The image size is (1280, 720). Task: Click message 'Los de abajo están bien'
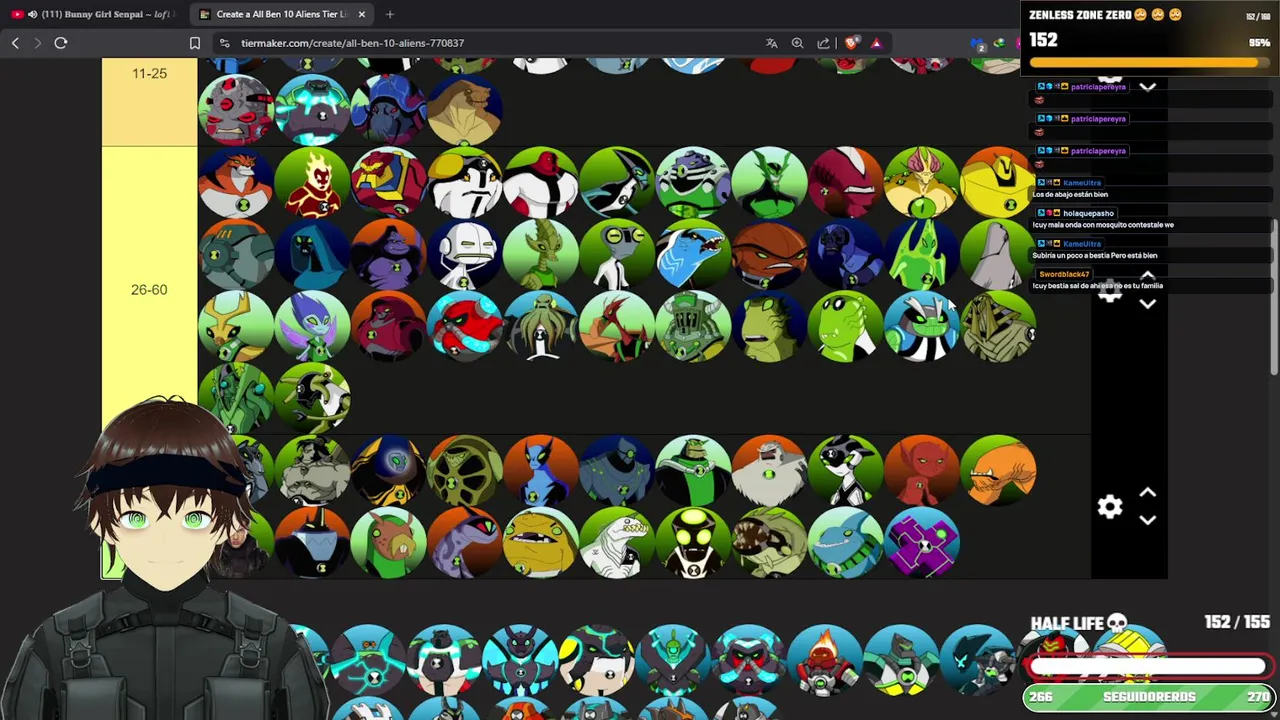[x=1070, y=195]
